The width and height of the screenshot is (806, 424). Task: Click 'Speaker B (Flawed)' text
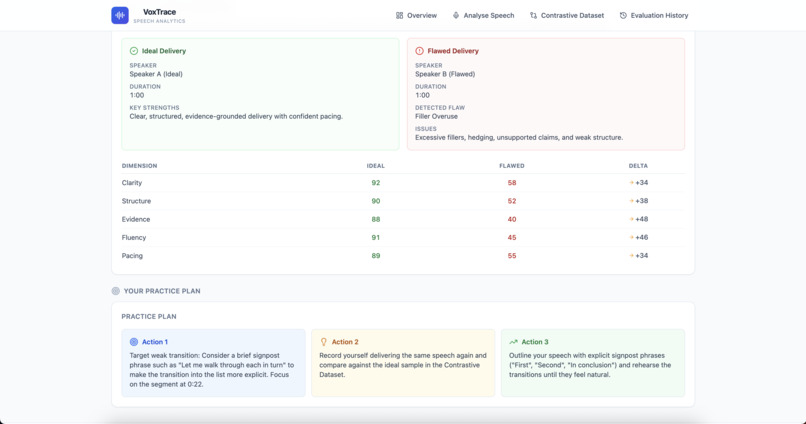point(445,74)
